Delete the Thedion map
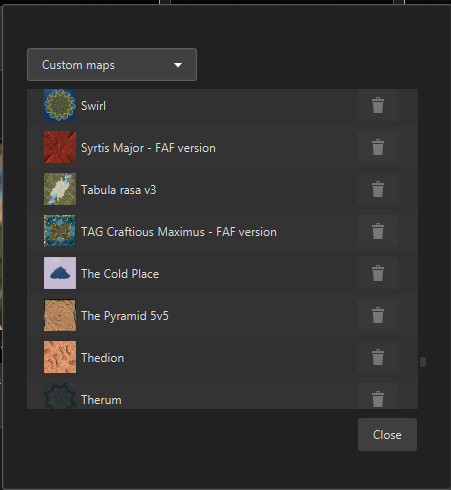 tap(378, 357)
